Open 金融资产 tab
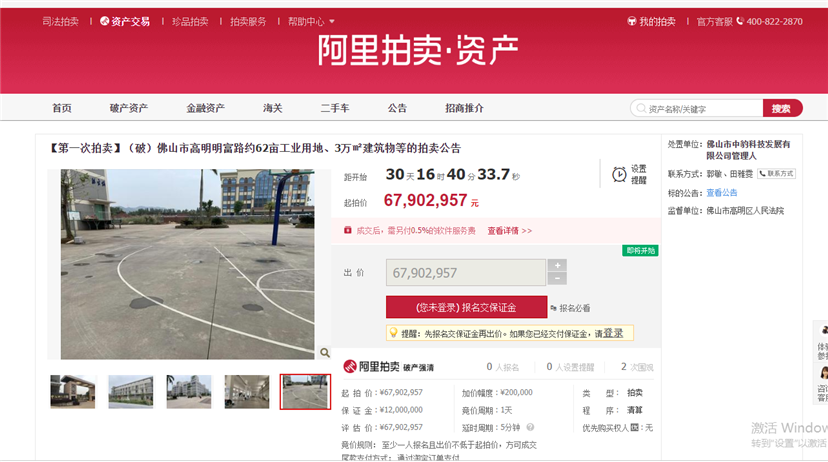 coord(205,108)
